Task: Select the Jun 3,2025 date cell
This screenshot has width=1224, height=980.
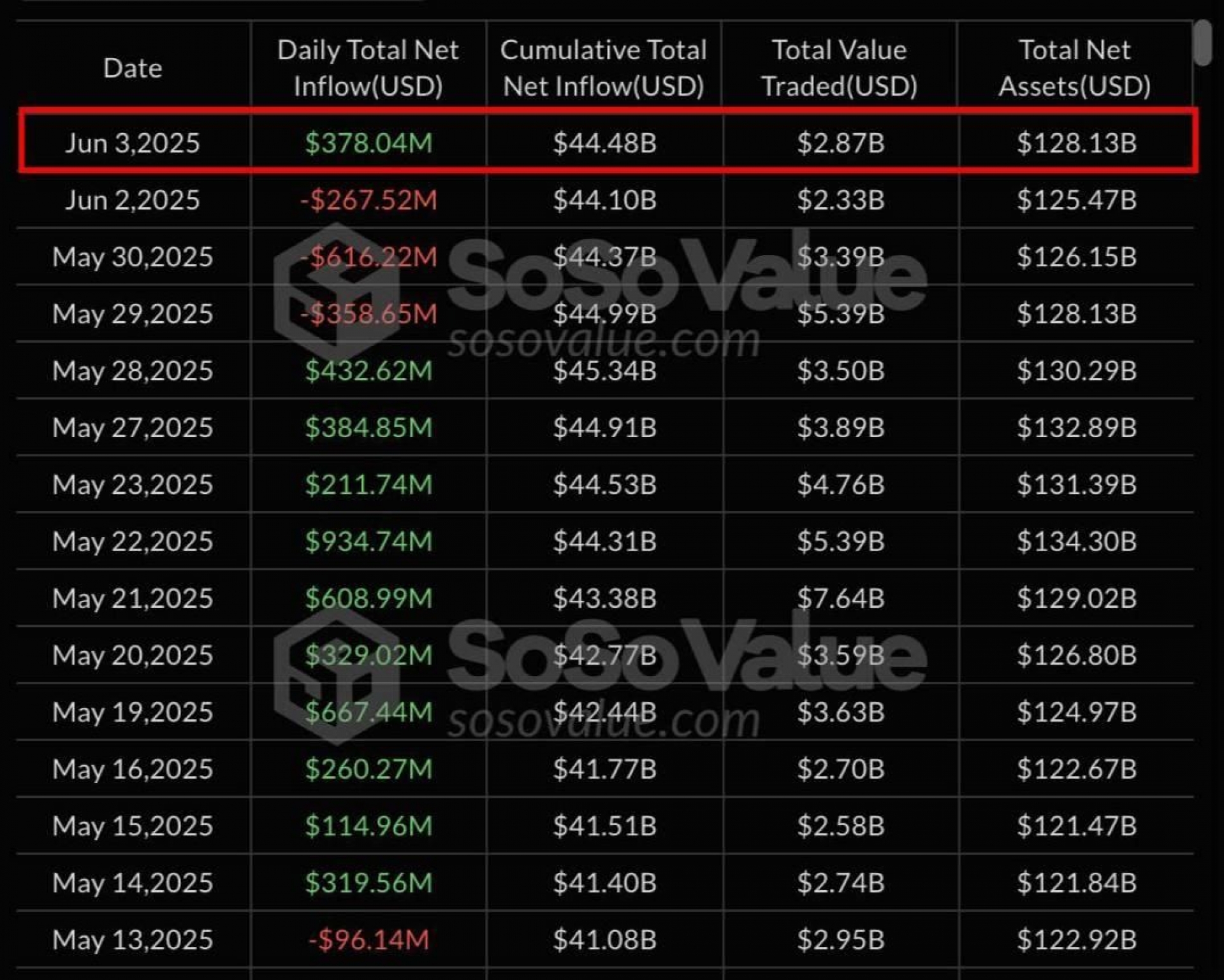Action: click(133, 143)
